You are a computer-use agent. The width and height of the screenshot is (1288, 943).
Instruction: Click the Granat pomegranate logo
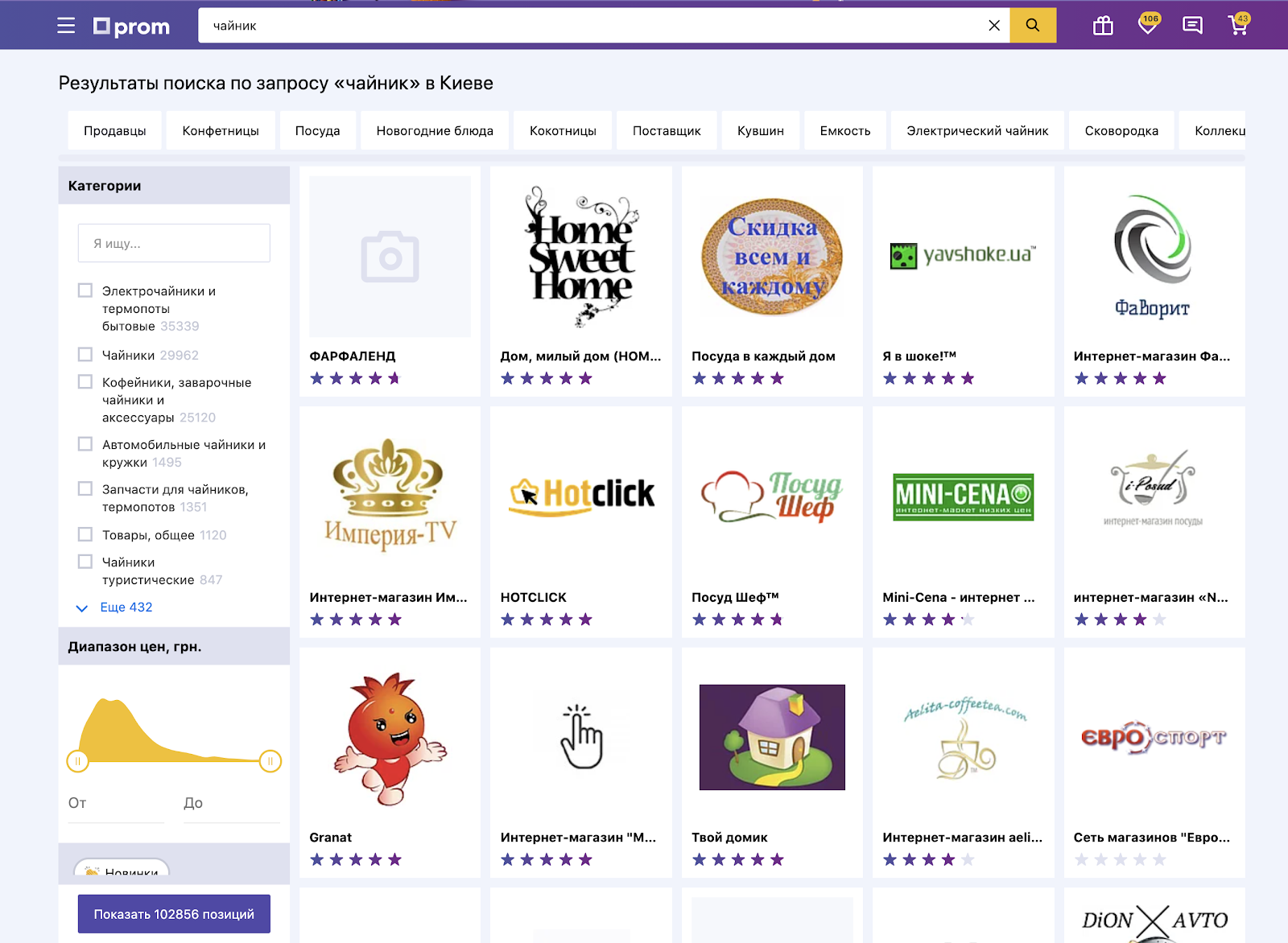390,739
